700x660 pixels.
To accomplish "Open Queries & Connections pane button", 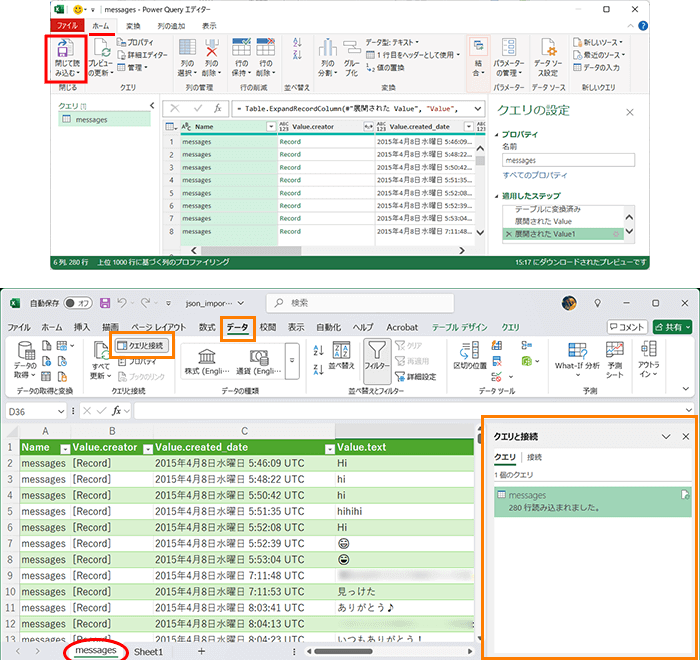I will click(142, 345).
